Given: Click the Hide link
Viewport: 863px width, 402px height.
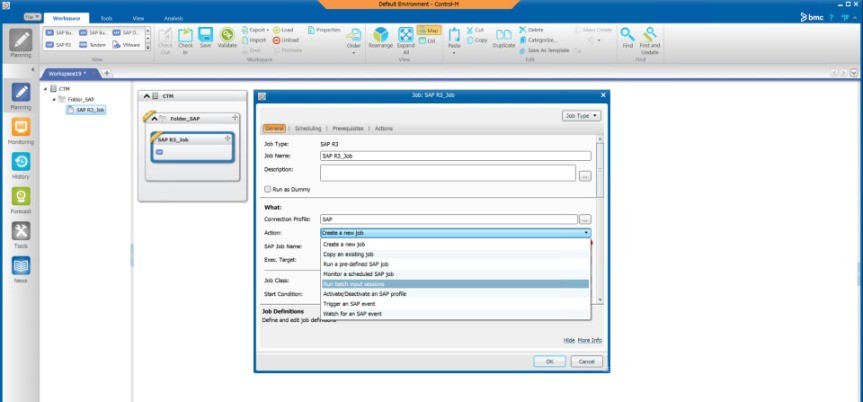Looking at the screenshot, I should click(x=569, y=340).
